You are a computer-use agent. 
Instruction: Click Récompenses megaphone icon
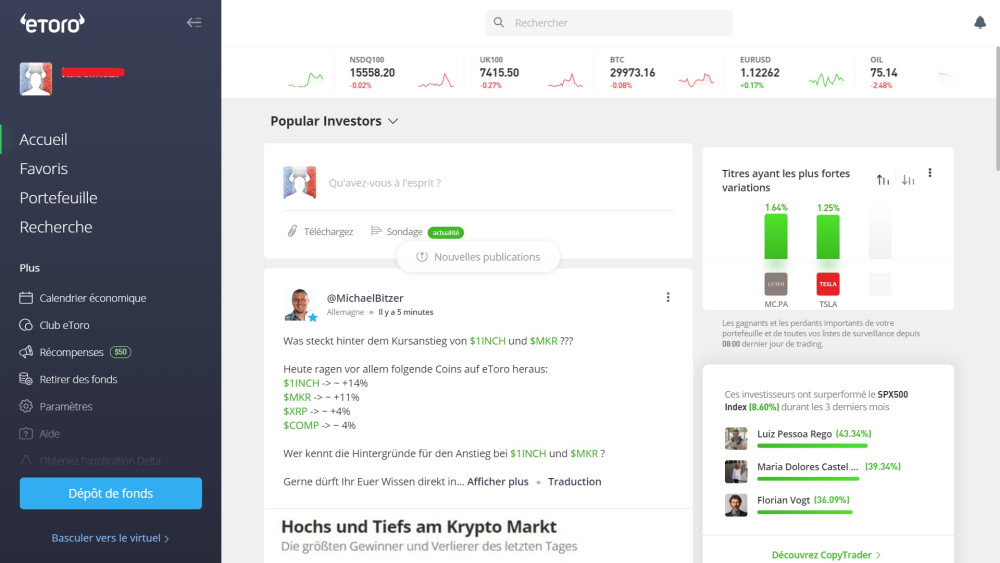[26, 352]
